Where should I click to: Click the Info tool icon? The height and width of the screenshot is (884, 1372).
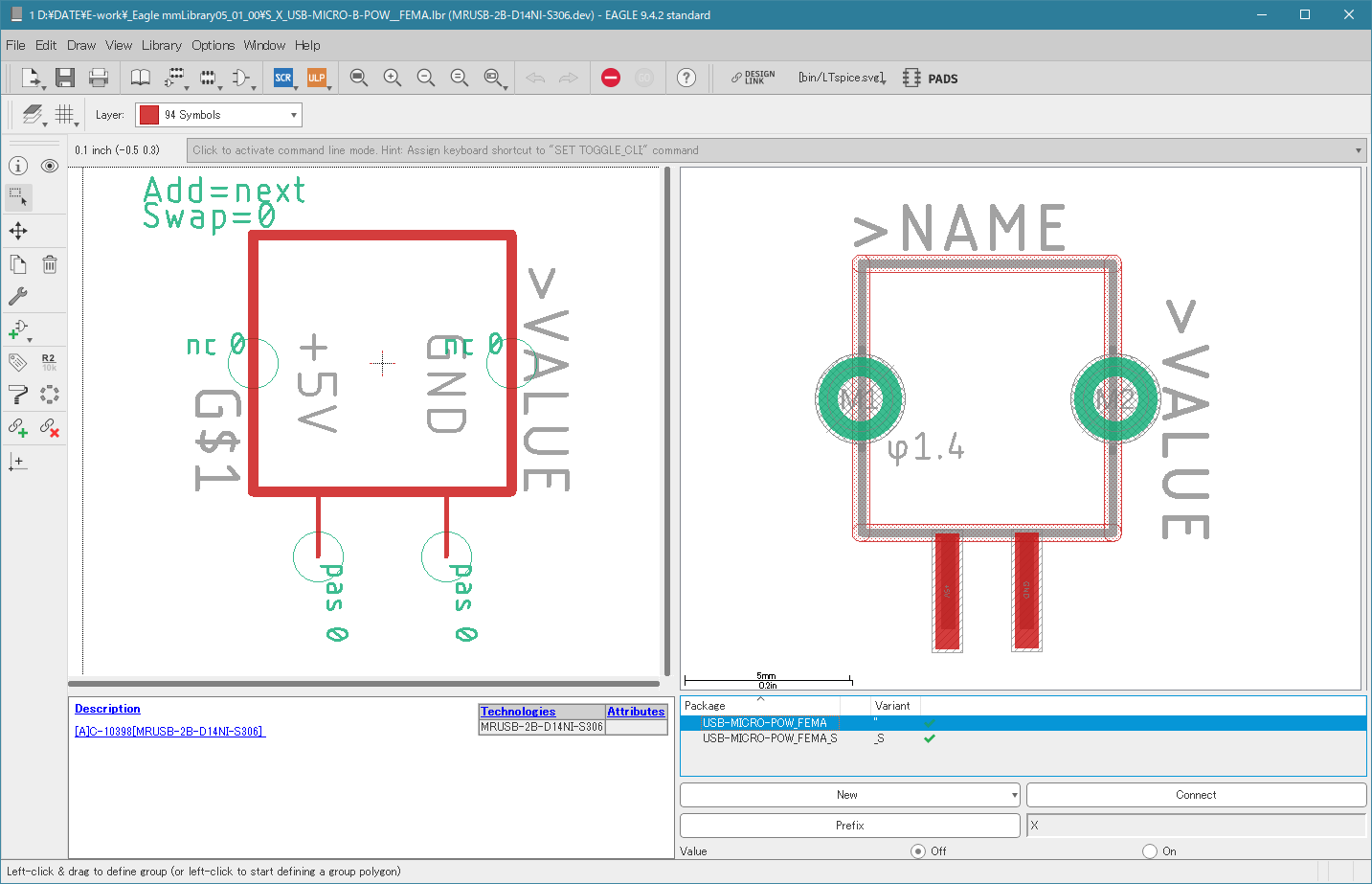coord(18,166)
